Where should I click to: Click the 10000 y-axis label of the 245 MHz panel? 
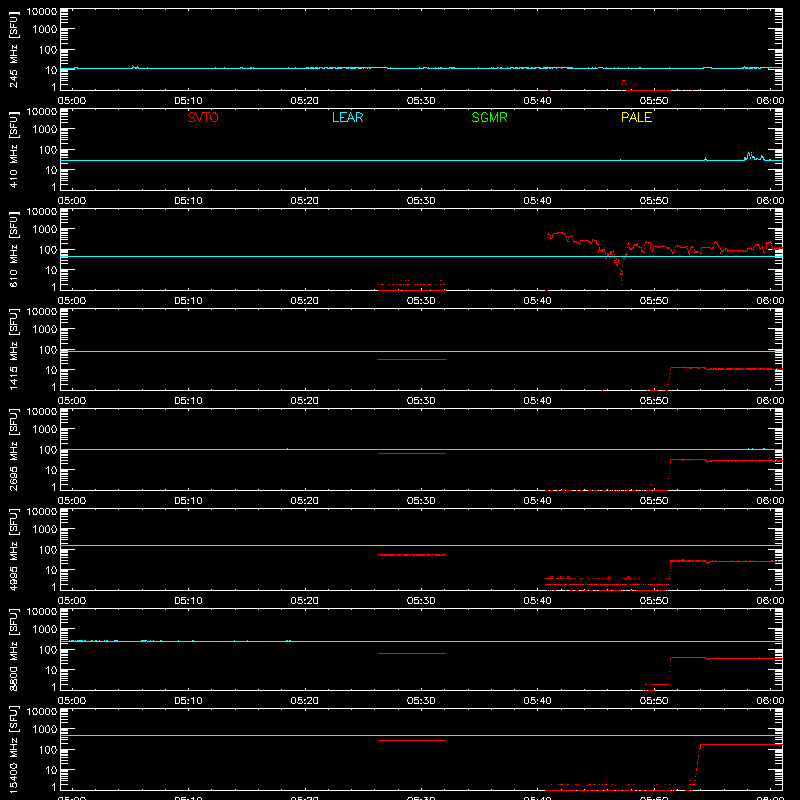[x=42, y=12]
